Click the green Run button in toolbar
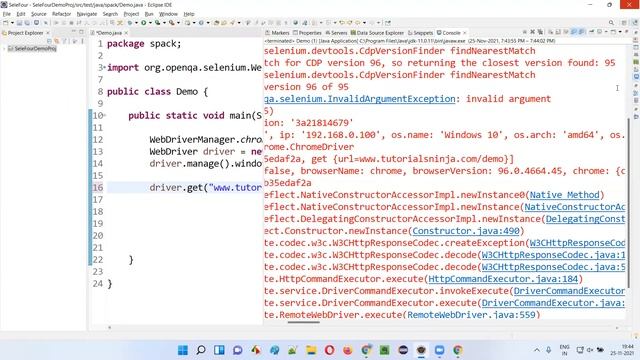Image resolution: width=640 pixels, height=360 pixels. click(x=144, y=23)
